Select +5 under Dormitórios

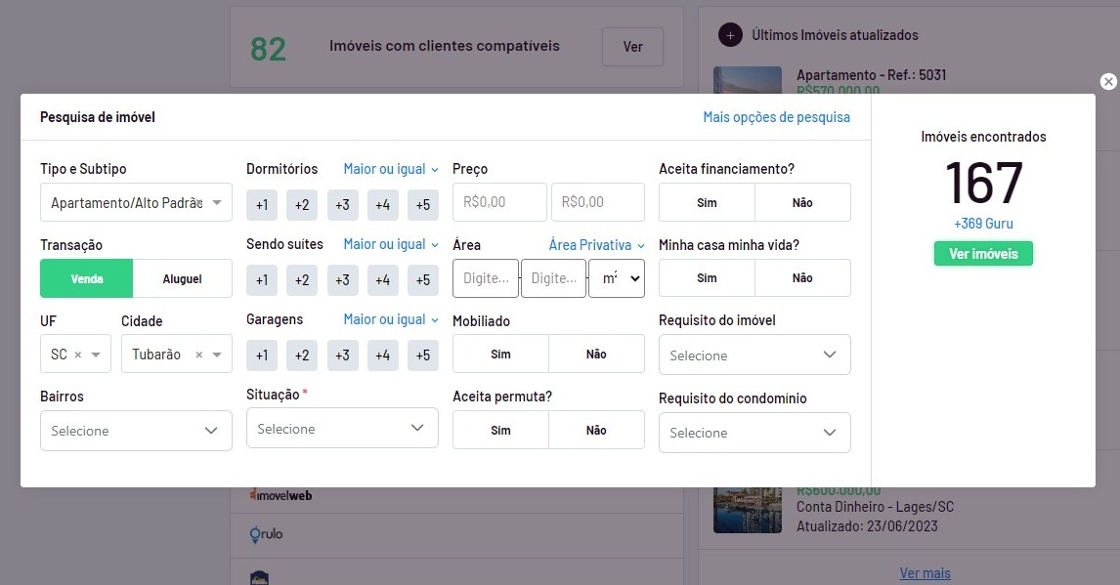coord(422,205)
